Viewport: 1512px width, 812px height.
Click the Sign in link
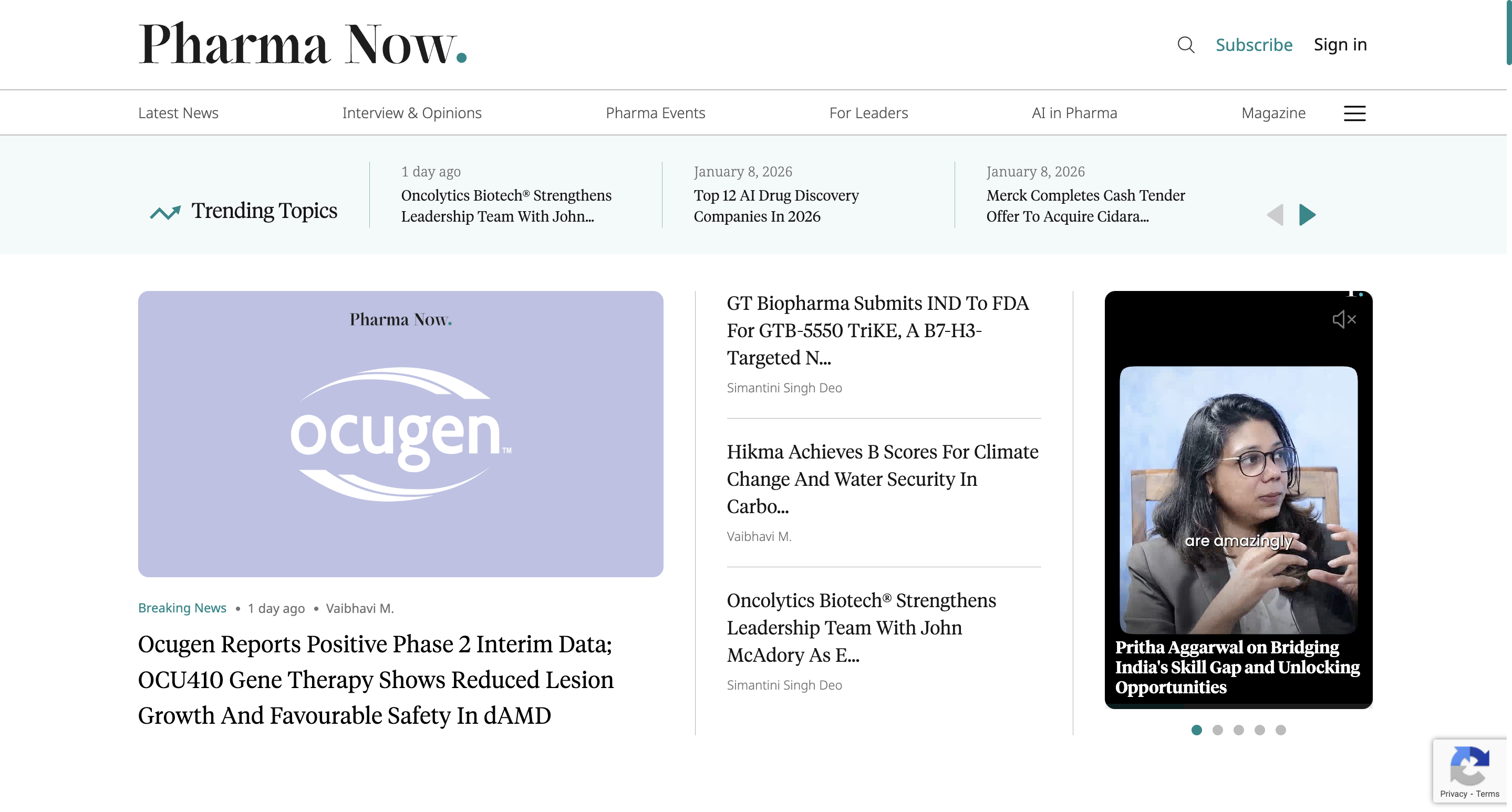[x=1340, y=45]
